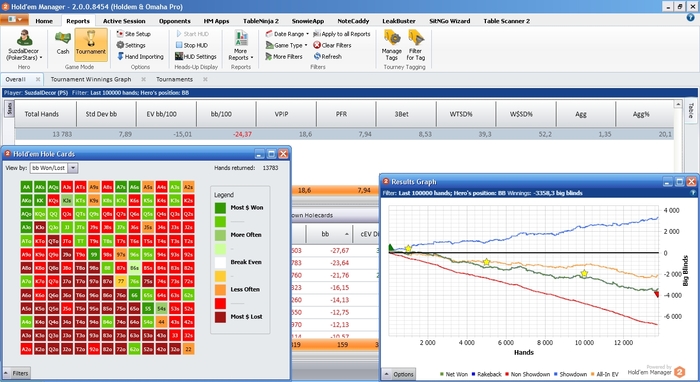This screenshot has height=382, width=700.
Task: Sort by the bb column in holecards table
Action: [x=329, y=234]
